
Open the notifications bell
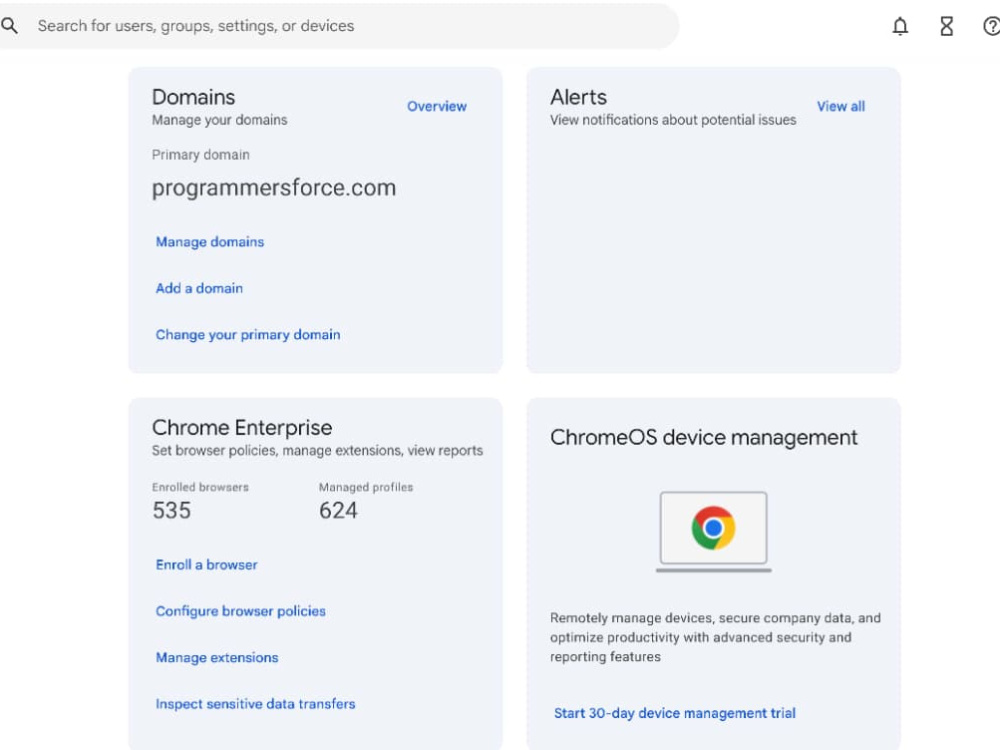[x=900, y=26]
